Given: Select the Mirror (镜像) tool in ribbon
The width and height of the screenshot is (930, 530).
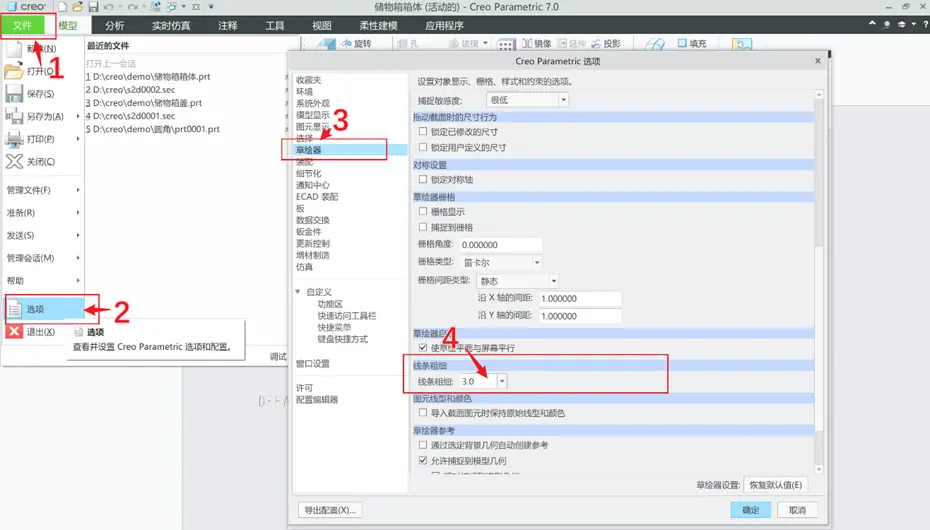Looking at the screenshot, I should 537,43.
